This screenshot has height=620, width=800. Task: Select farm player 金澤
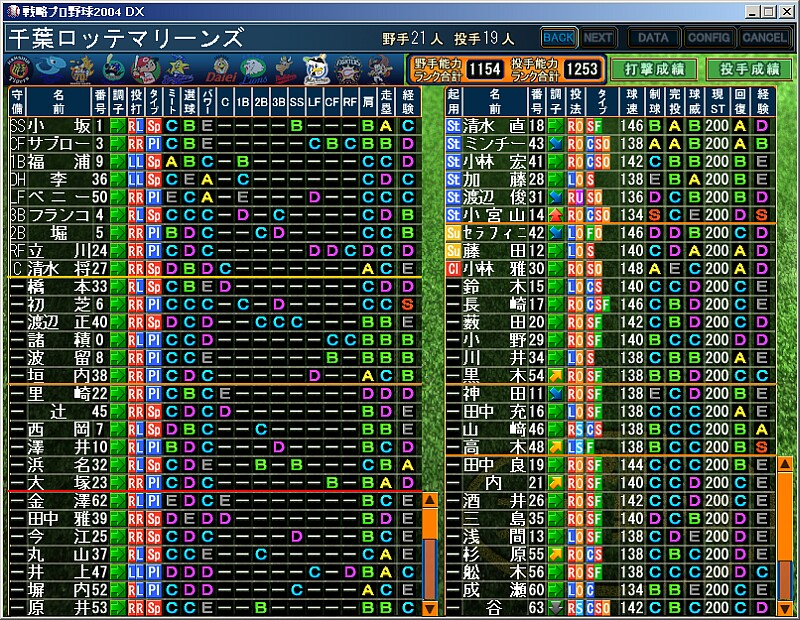tap(215, 501)
